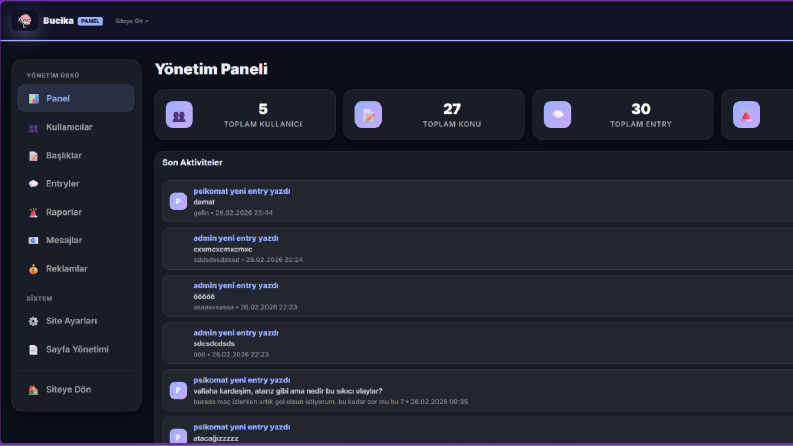Click the Kullanıcılar people icon

click(33, 127)
